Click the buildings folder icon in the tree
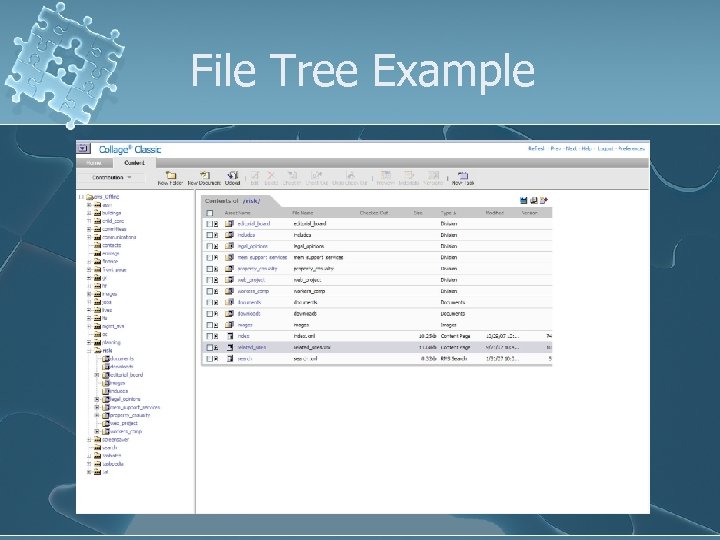The image size is (720, 540). [97, 213]
